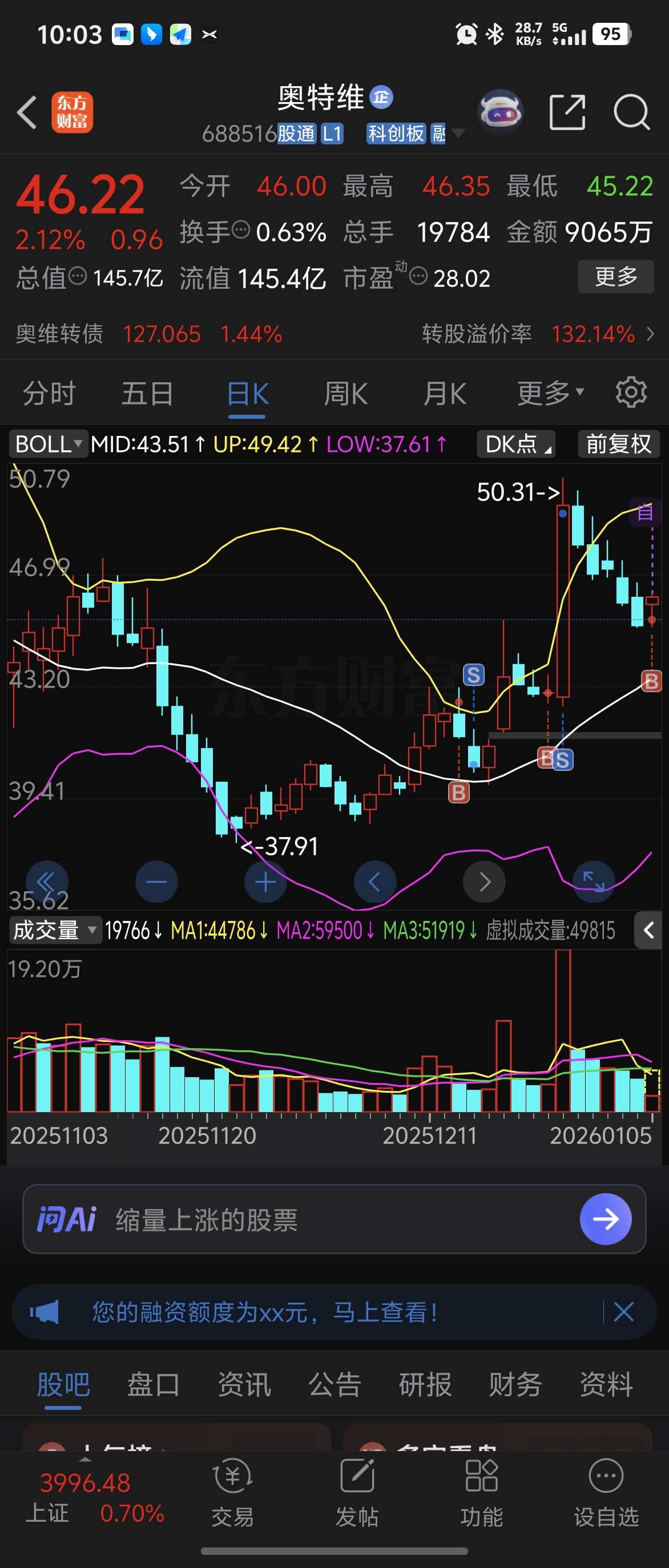The height and width of the screenshot is (1568, 669).
Task: Tap the S sell marker above candles
Action: point(474,674)
